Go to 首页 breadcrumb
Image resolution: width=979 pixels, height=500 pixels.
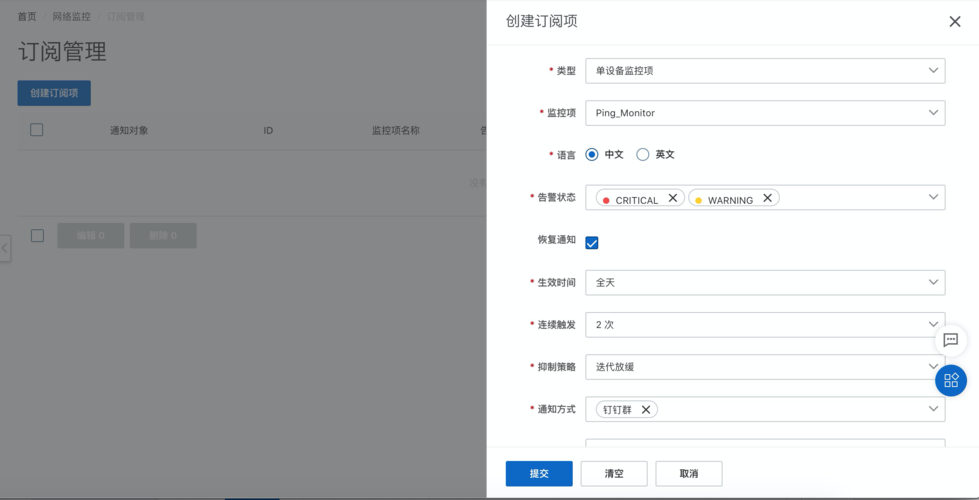pyautogui.click(x=27, y=17)
